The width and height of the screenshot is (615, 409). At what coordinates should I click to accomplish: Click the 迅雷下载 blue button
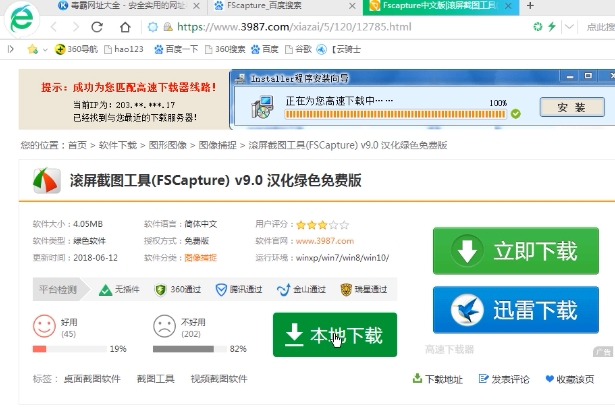tap(516, 310)
